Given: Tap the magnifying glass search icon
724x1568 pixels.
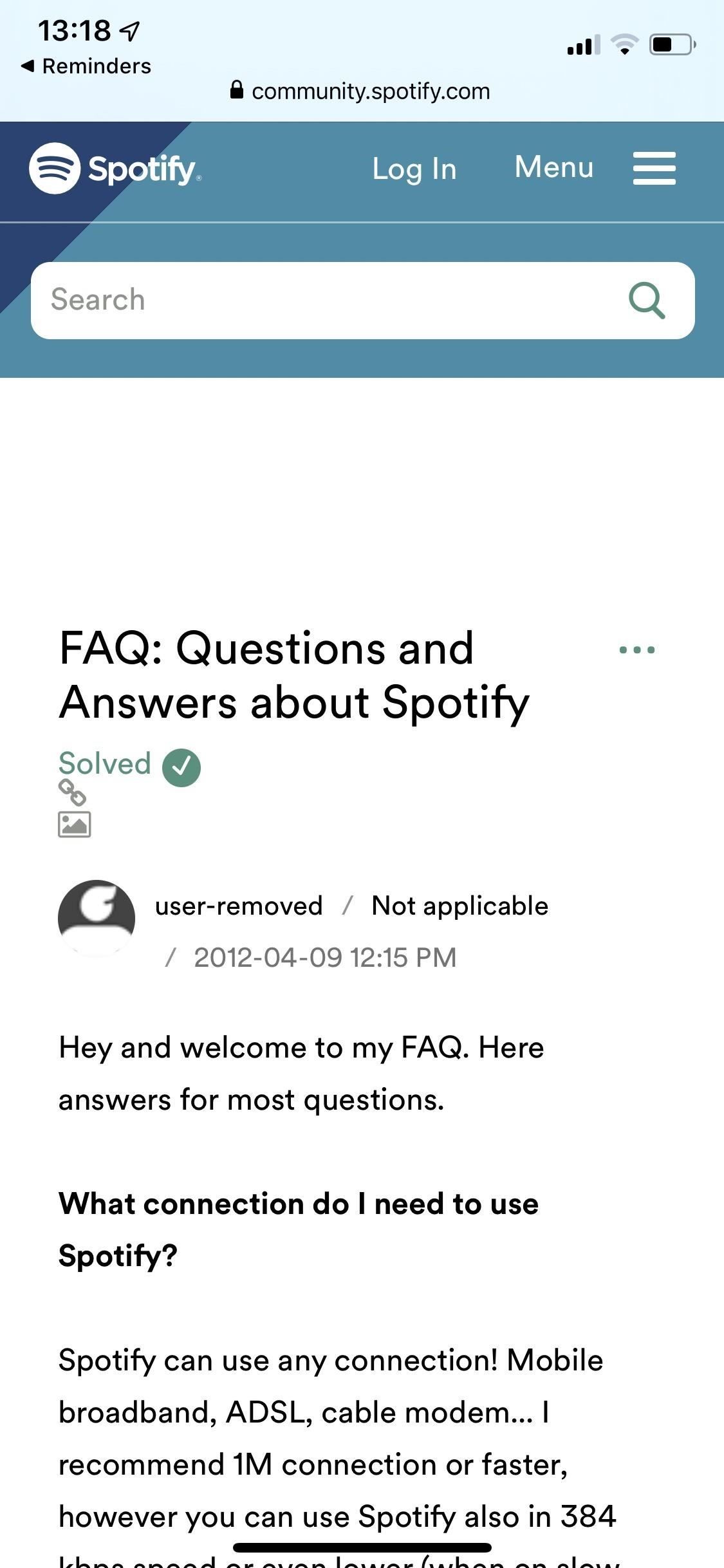Looking at the screenshot, I should [646, 300].
